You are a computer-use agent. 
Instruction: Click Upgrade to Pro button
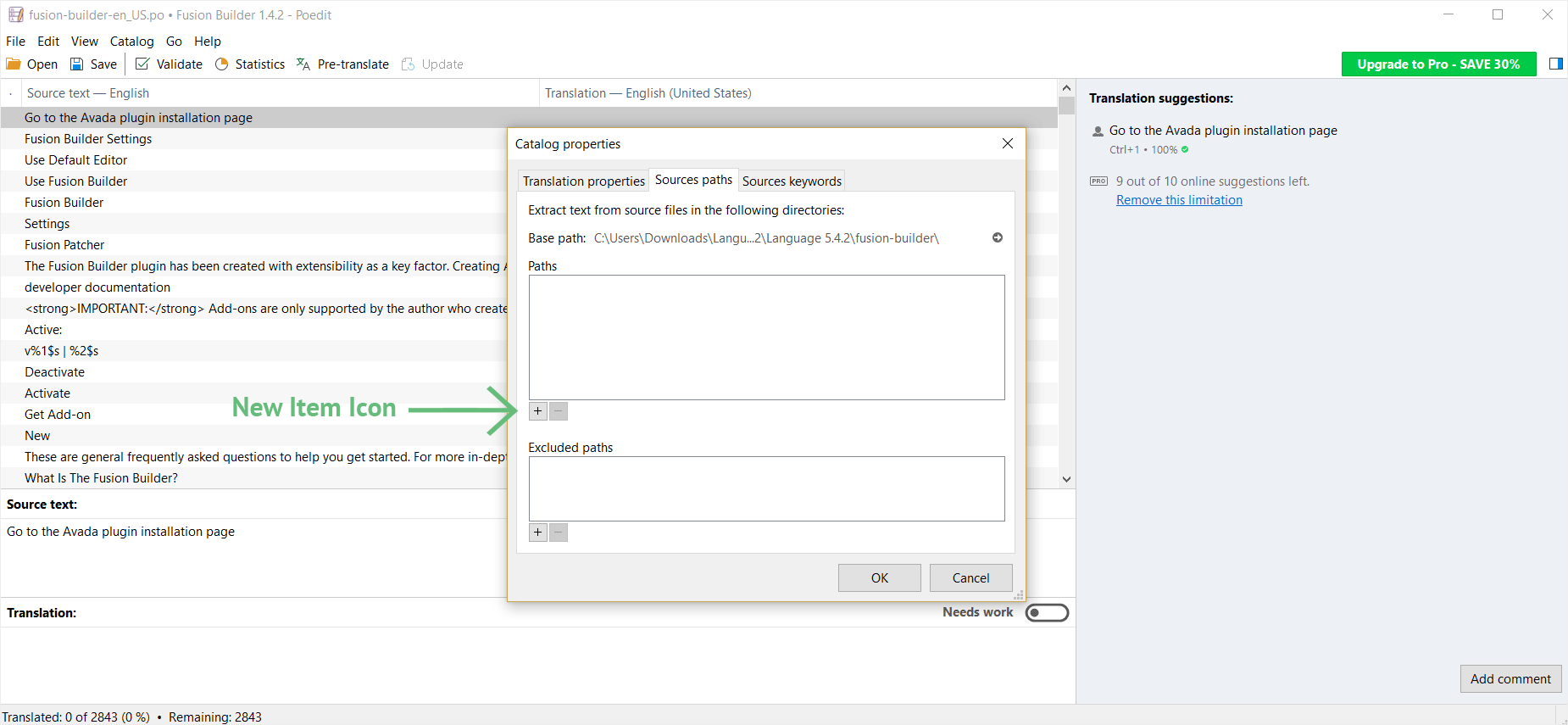click(x=1438, y=64)
